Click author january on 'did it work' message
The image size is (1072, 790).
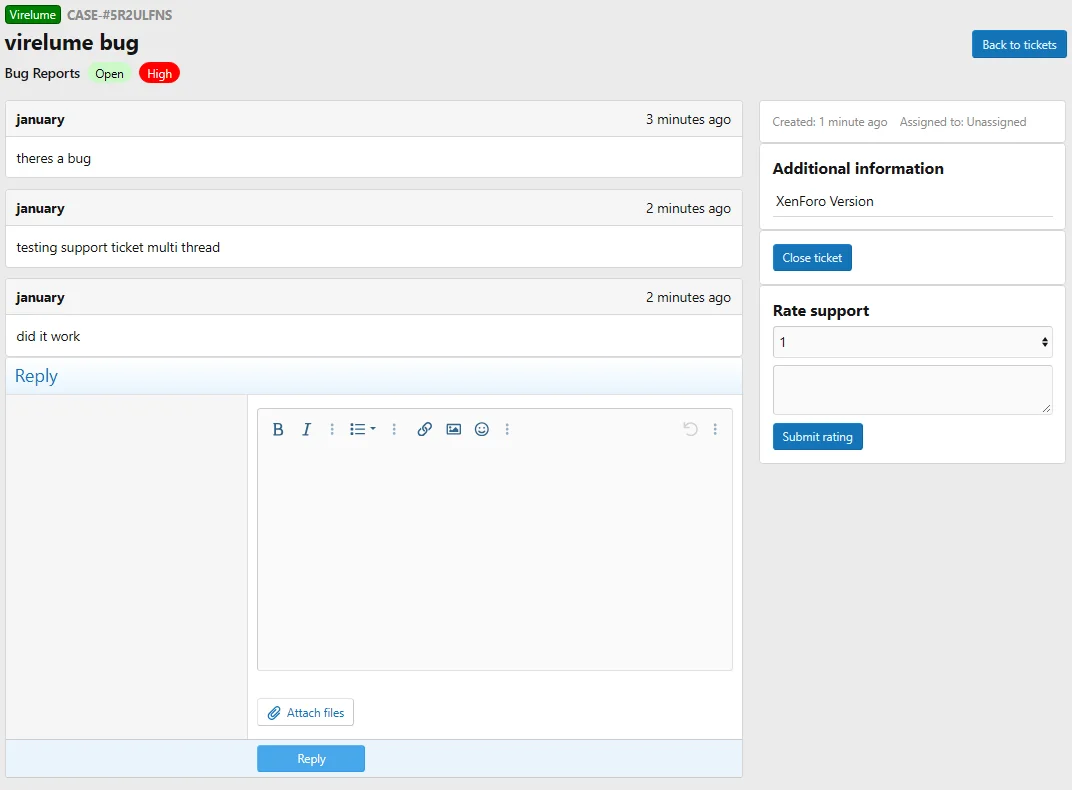click(40, 297)
